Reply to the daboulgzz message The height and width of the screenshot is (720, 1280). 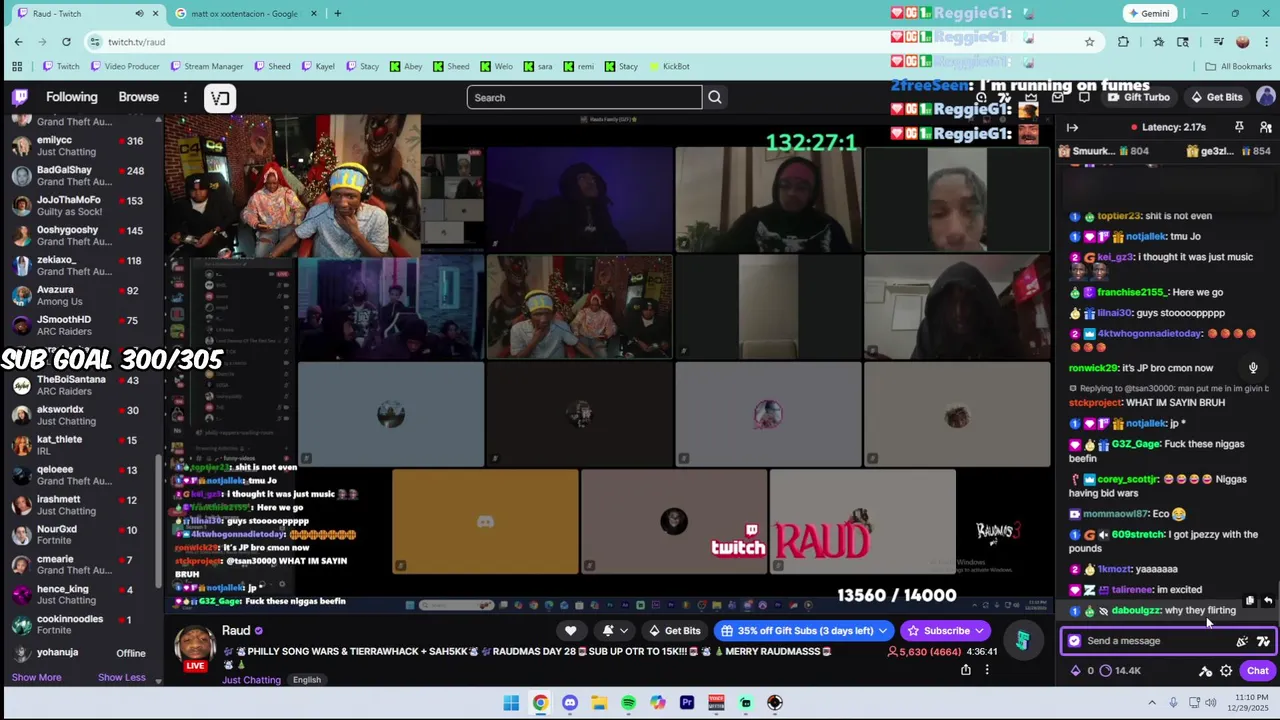tap(1267, 601)
